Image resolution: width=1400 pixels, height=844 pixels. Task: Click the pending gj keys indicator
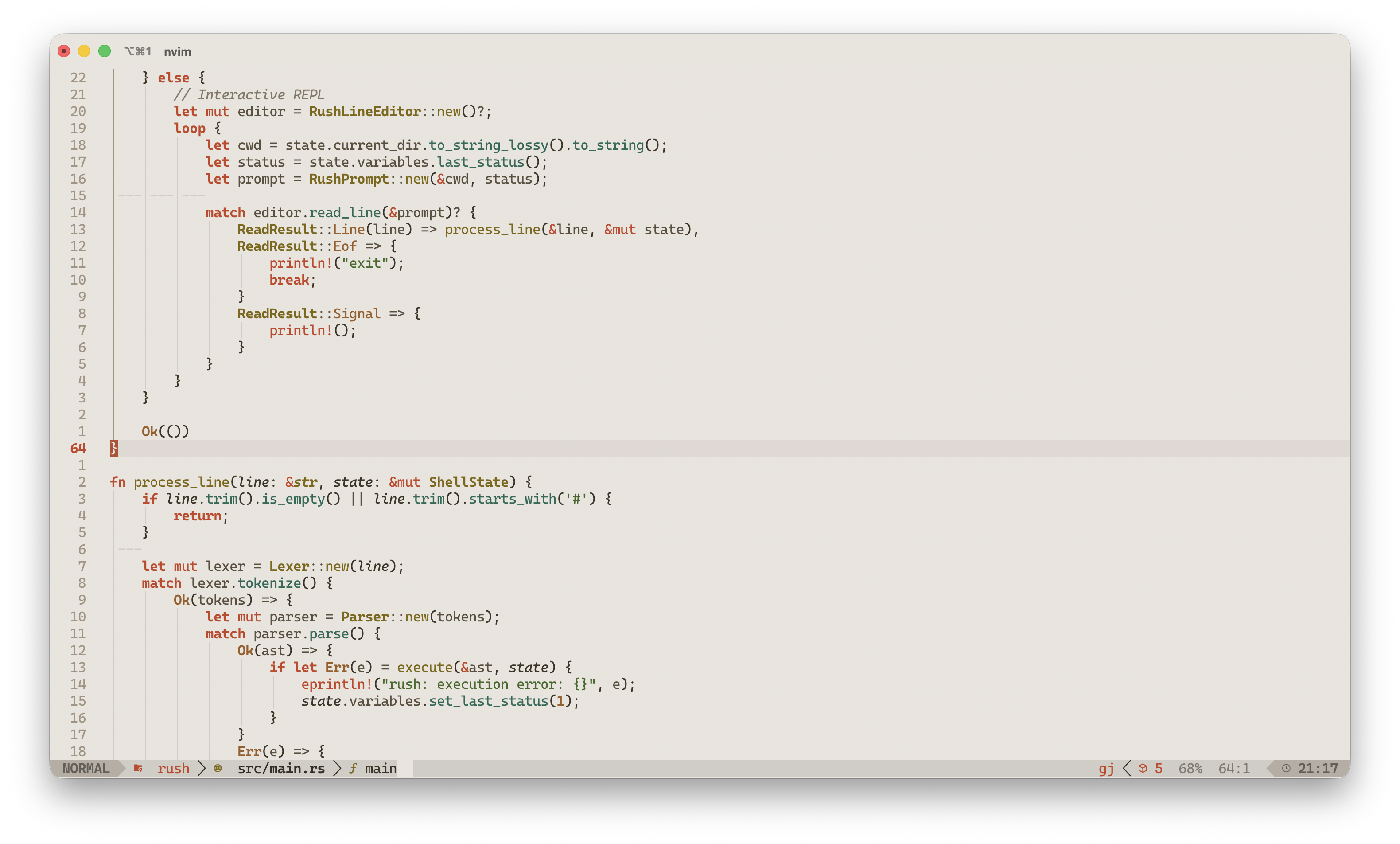[1106, 769]
